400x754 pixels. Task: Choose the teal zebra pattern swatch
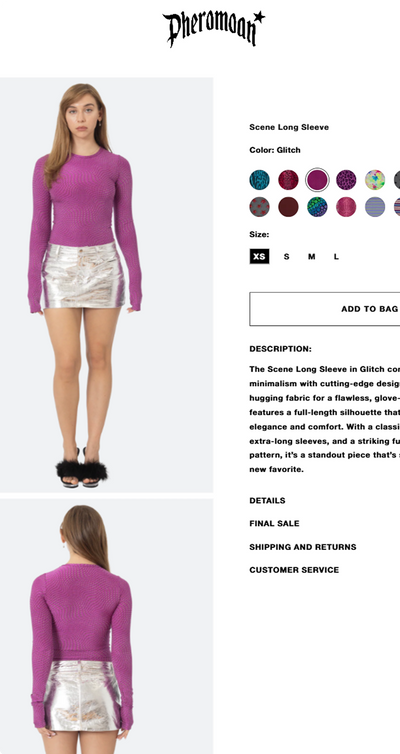(x=260, y=180)
